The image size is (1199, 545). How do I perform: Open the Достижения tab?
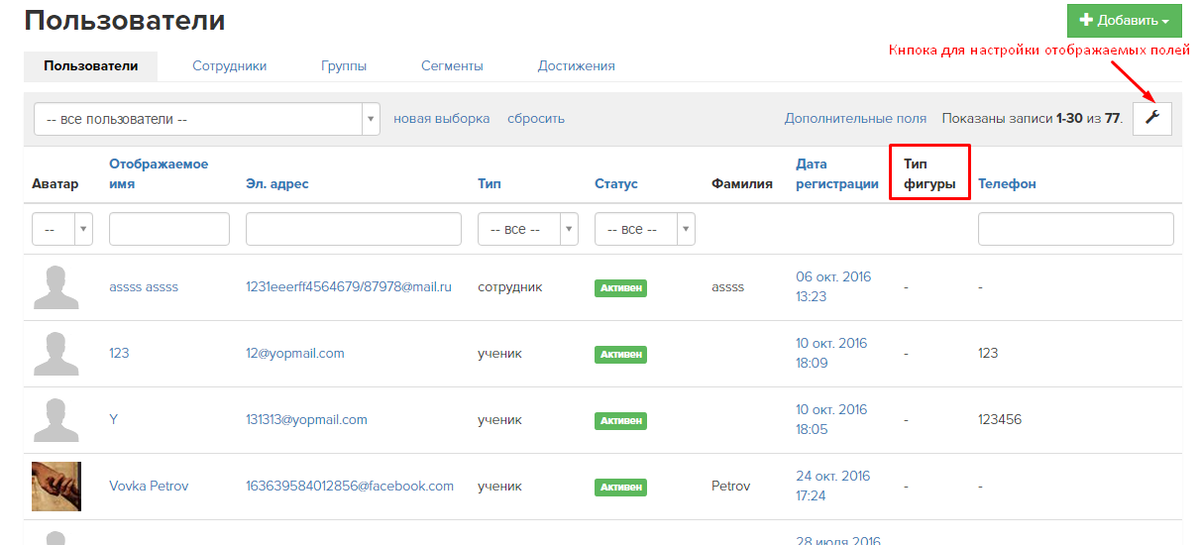577,66
